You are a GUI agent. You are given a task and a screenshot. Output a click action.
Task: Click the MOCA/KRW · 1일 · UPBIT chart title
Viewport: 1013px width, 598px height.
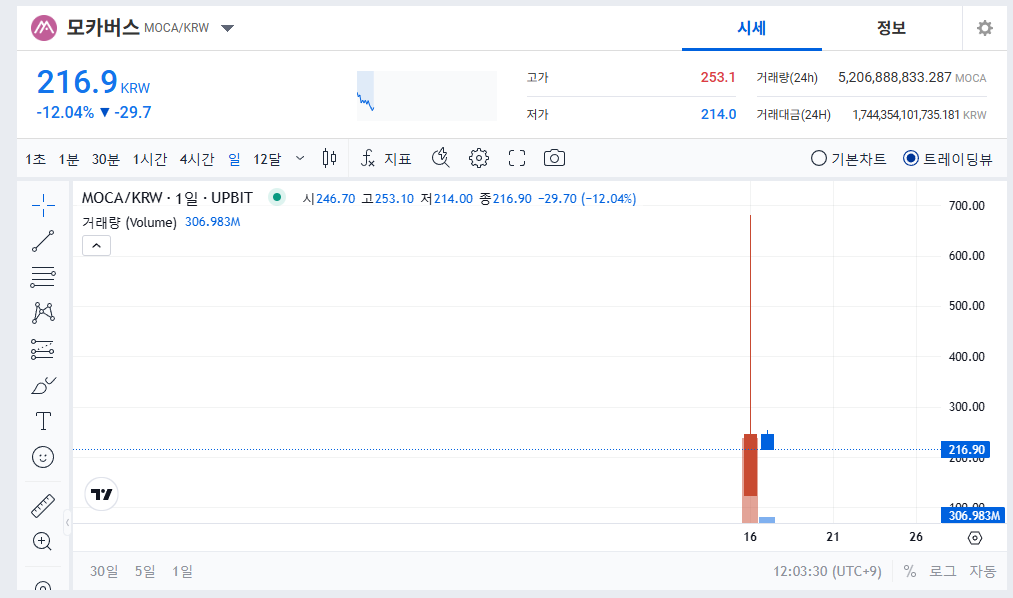pos(167,198)
